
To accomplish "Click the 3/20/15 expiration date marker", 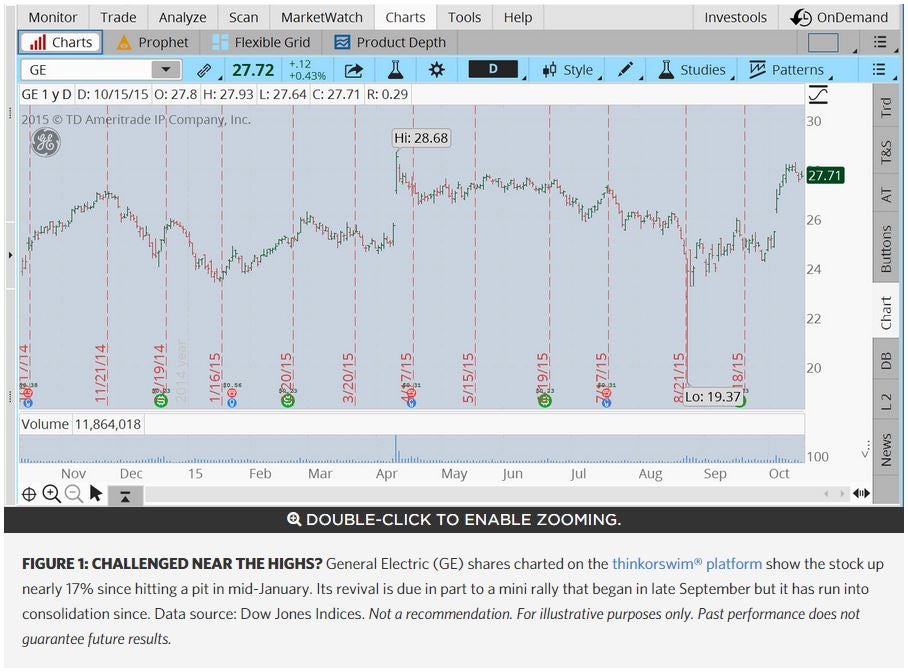I will click(x=347, y=377).
